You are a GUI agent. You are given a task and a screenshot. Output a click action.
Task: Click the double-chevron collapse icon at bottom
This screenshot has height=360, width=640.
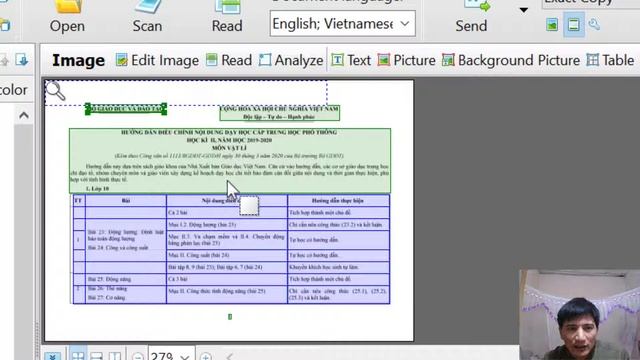53,356
